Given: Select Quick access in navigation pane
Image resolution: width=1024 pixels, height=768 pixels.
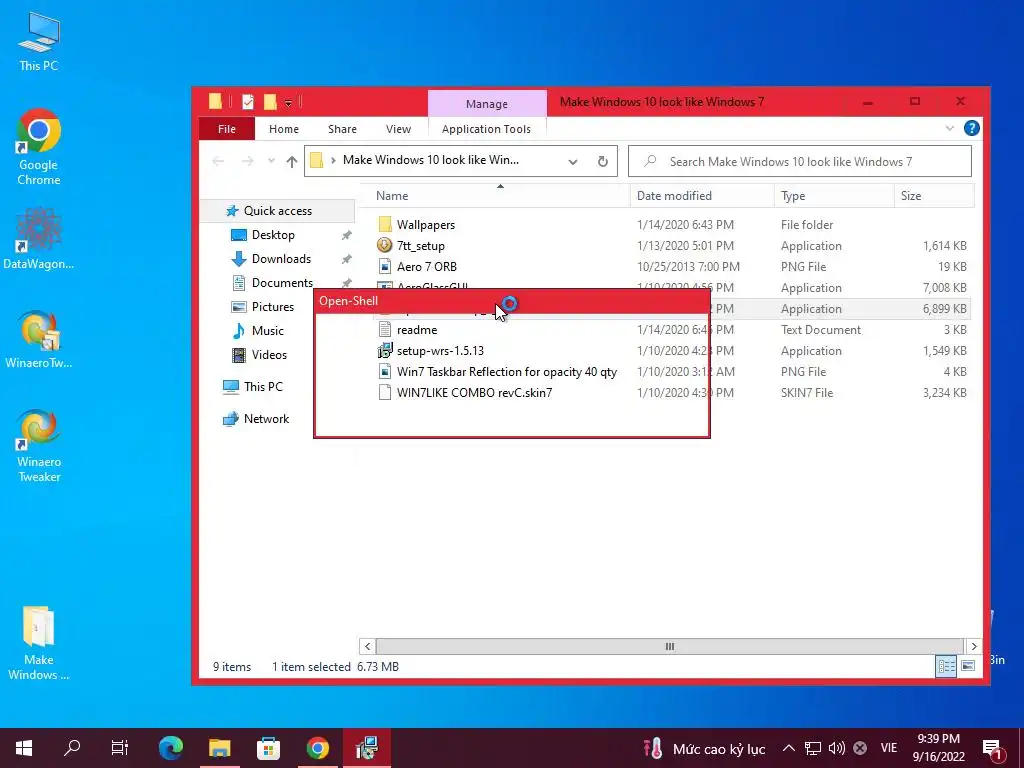Looking at the screenshot, I should [x=278, y=211].
